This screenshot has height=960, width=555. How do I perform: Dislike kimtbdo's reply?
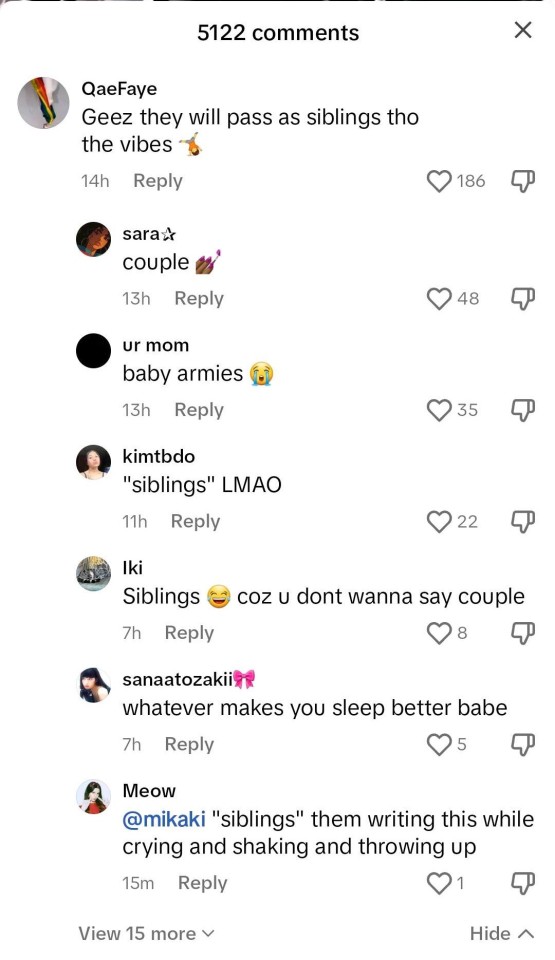pos(523,522)
